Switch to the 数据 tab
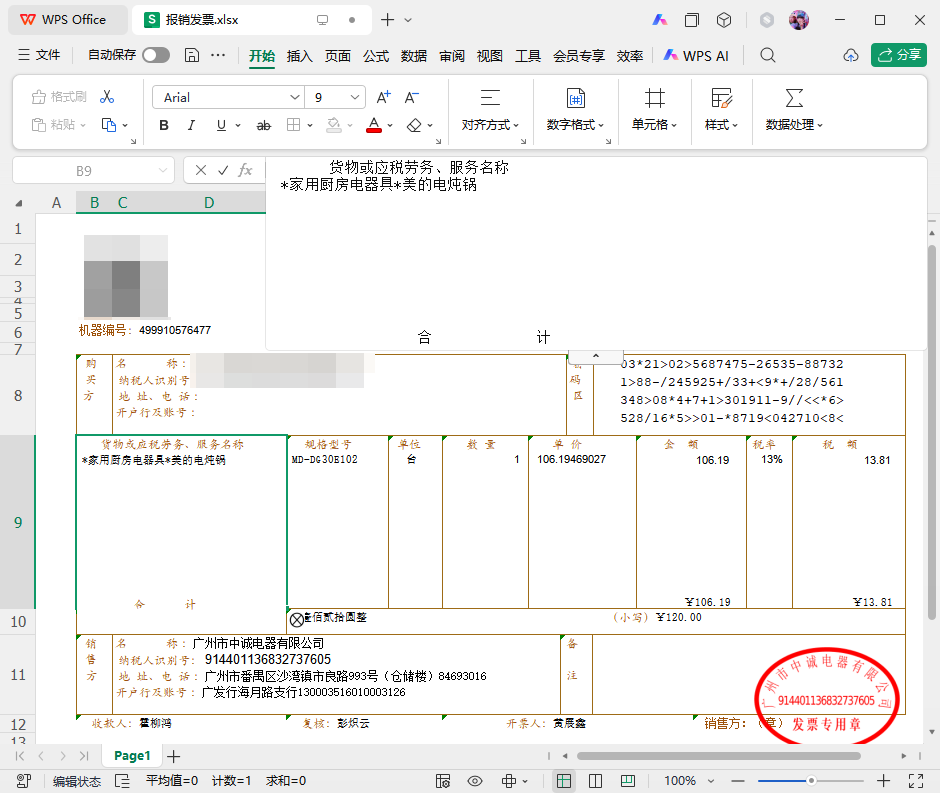This screenshot has width=940, height=793. pos(414,56)
